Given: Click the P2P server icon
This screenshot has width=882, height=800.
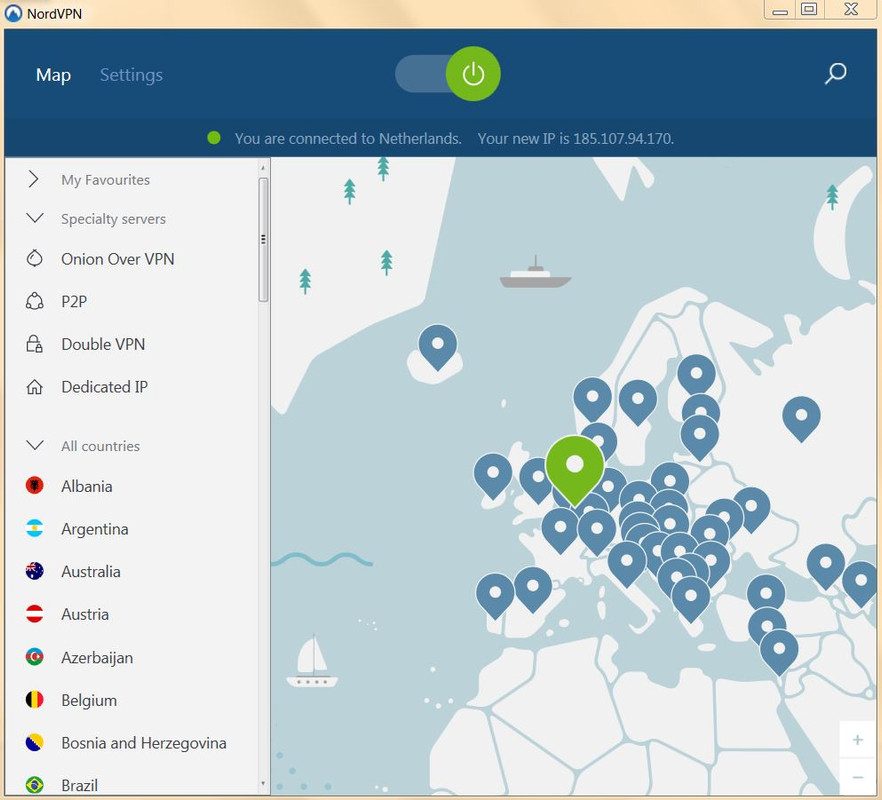Looking at the screenshot, I should [34, 302].
